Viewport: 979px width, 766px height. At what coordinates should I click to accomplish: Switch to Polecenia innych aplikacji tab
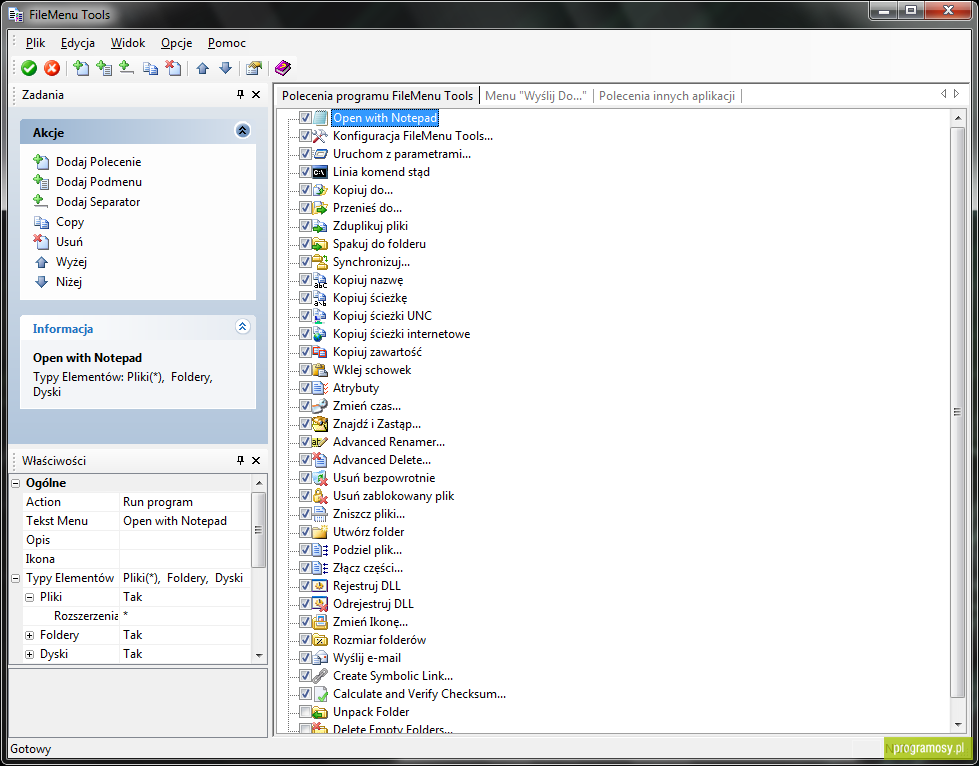point(667,96)
